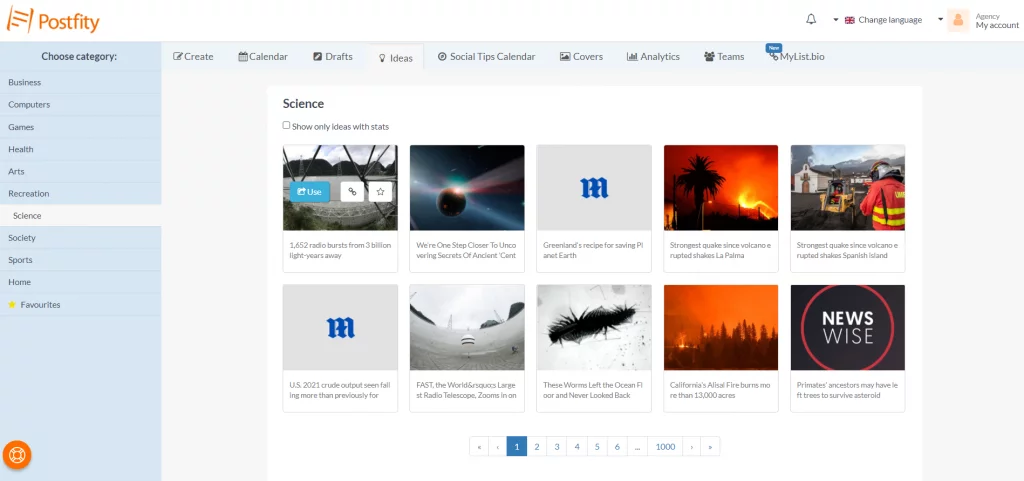The width and height of the screenshot is (1024, 481).
Task: Go to previous page arrow
Action: click(x=498, y=446)
